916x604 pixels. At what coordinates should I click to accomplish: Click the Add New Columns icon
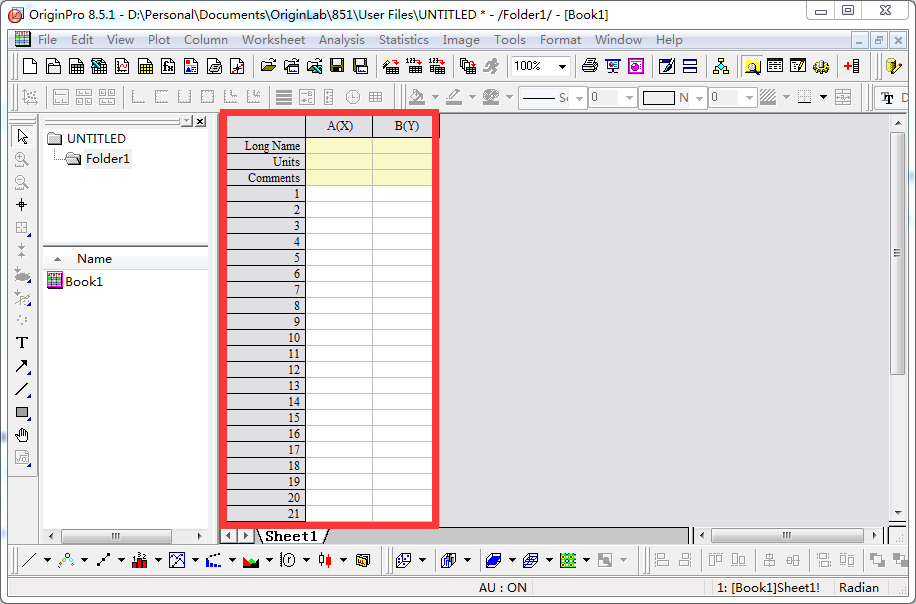coord(852,66)
